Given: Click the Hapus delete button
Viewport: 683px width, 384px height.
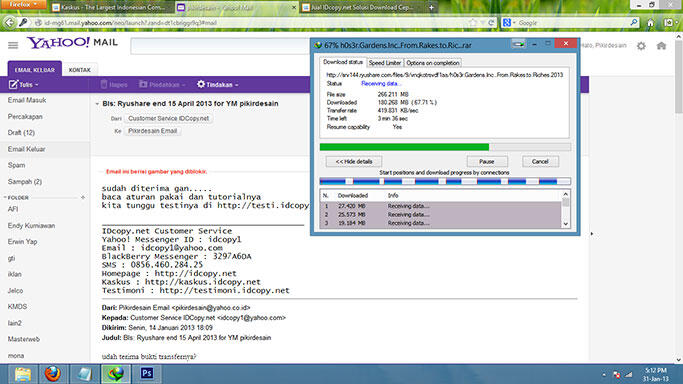Looking at the screenshot, I should point(114,84).
